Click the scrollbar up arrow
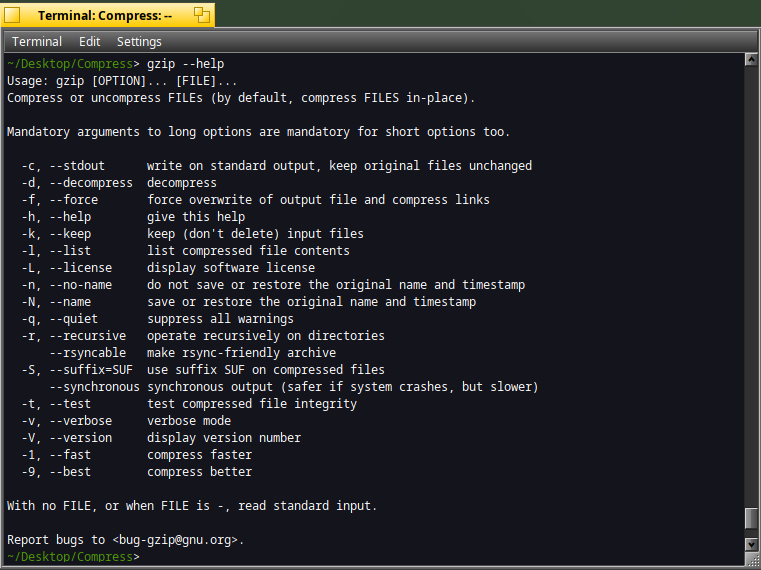 click(751, 60)
